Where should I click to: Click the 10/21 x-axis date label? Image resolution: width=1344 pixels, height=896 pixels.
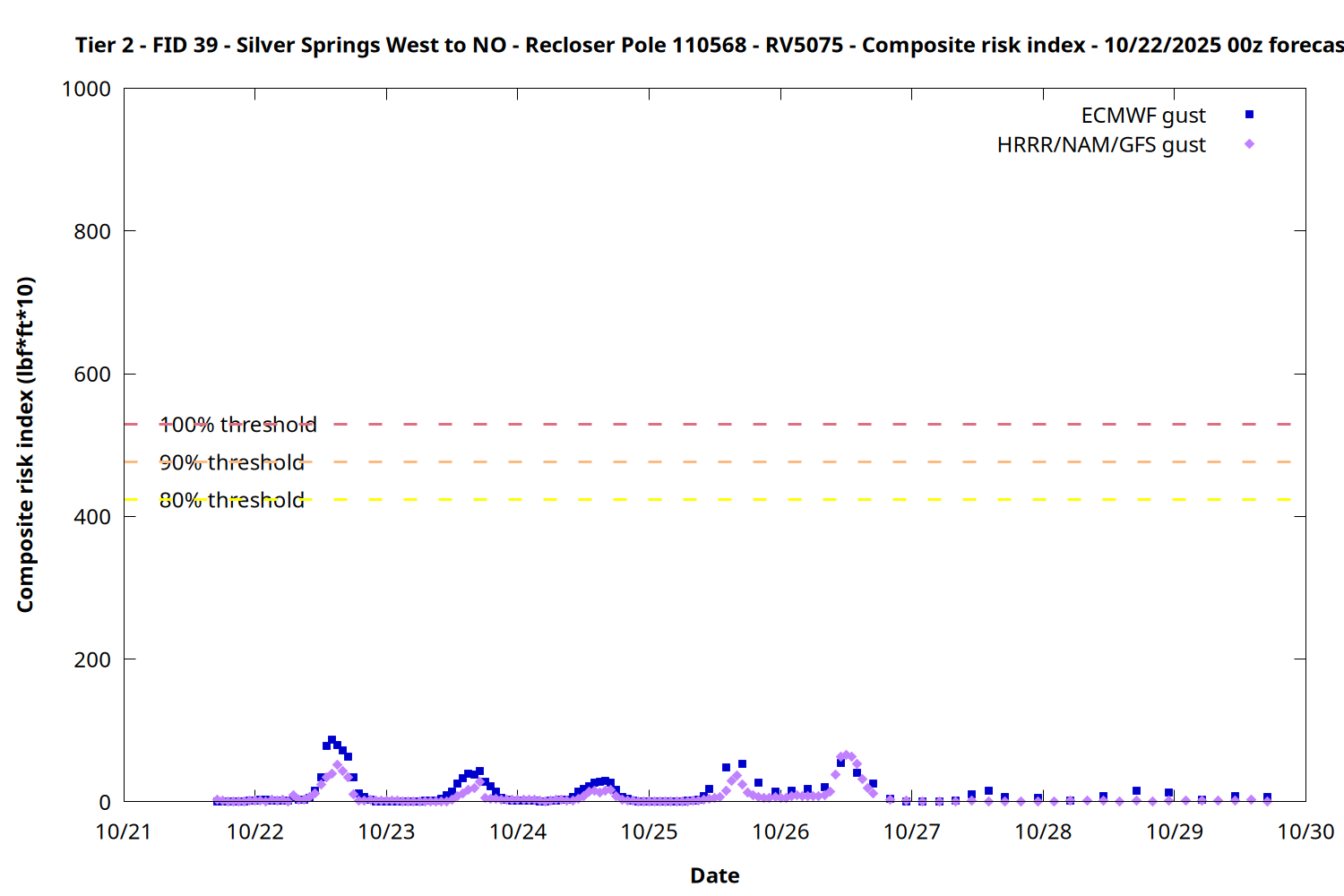coord(124,831)
